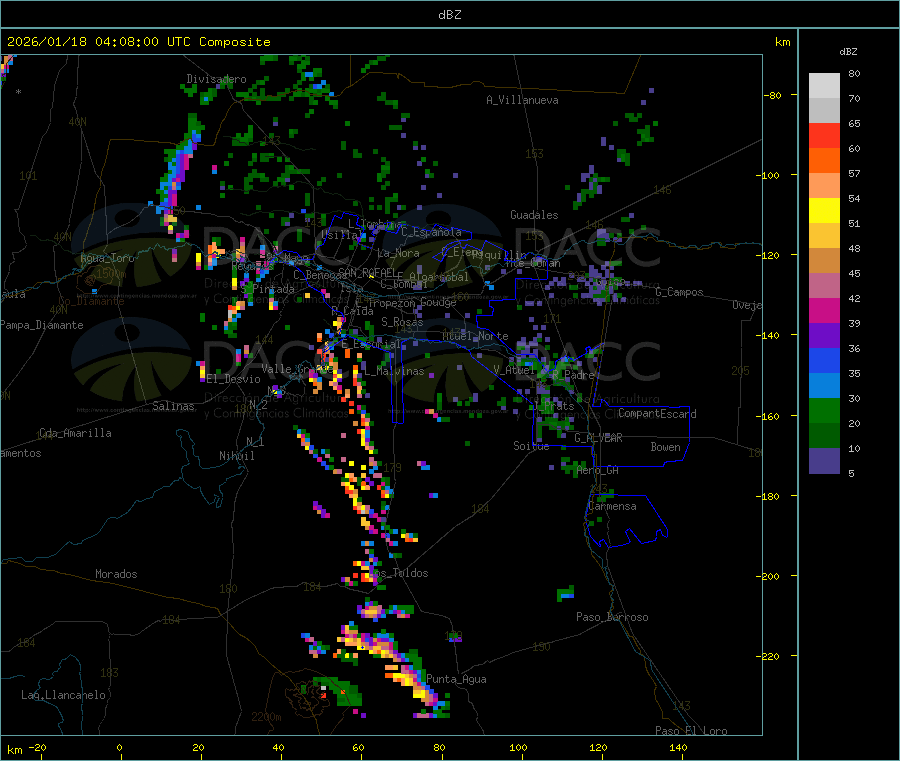The image size is (900, 761).
Task: Click the Paso_El_Loro label
Action: point(691,731)
